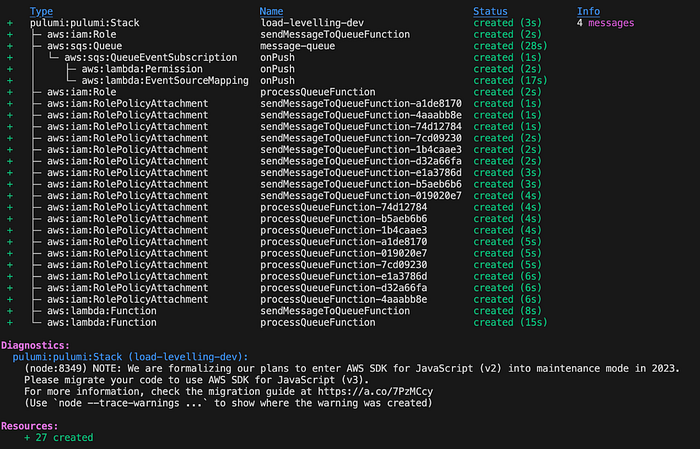
Task: Click the aws:sqs:QueueEventSubscription node
Action: point(151,58)
